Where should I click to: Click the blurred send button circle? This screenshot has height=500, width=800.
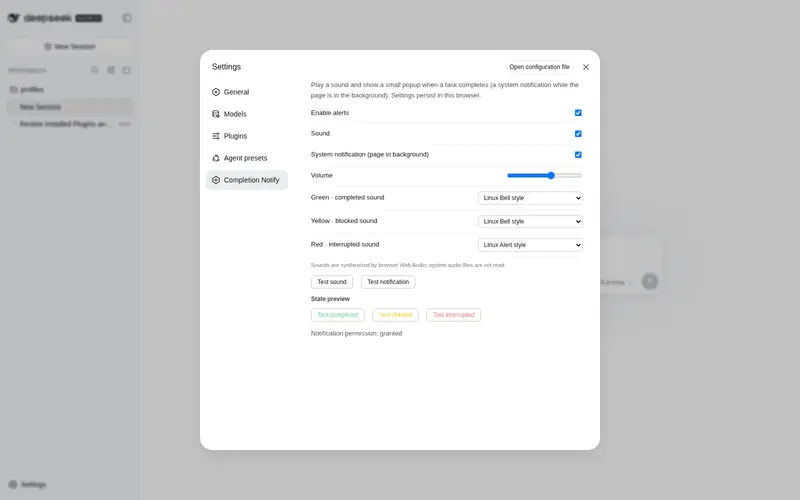649,281
